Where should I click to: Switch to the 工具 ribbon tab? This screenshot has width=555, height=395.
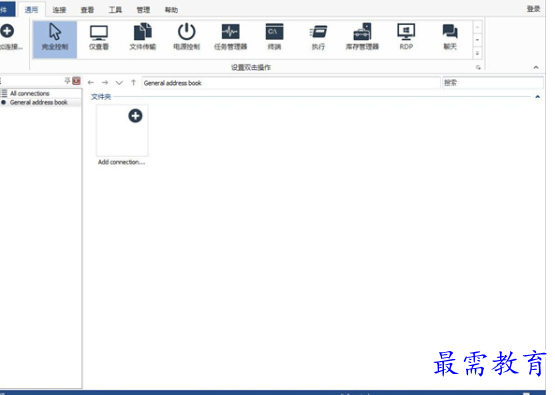point(115,10)
